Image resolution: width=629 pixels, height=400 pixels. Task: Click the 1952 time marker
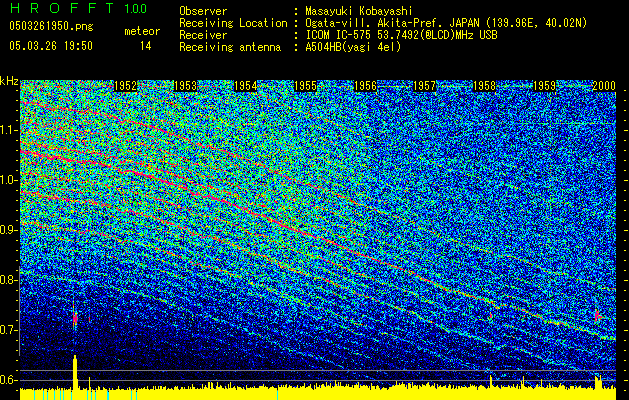click(x=126, y=86)
